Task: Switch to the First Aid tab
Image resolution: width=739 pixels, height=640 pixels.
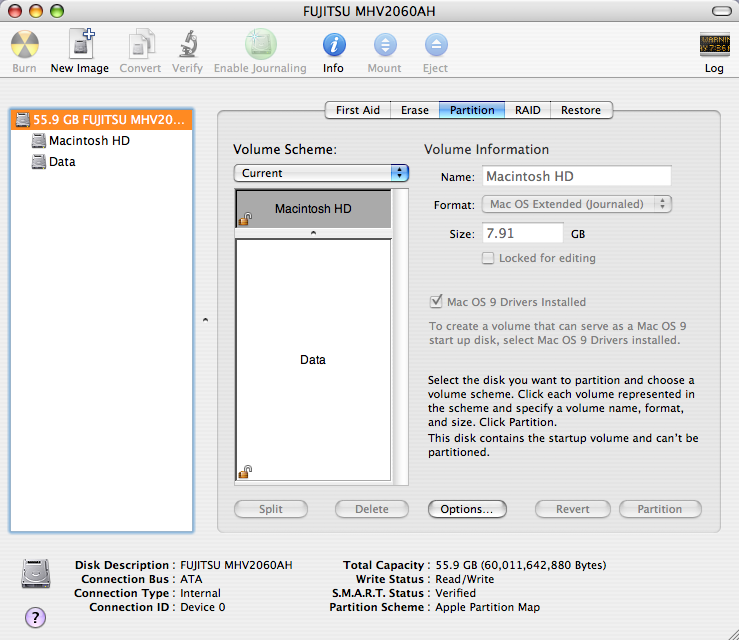Action: click(x=358, y=110)
